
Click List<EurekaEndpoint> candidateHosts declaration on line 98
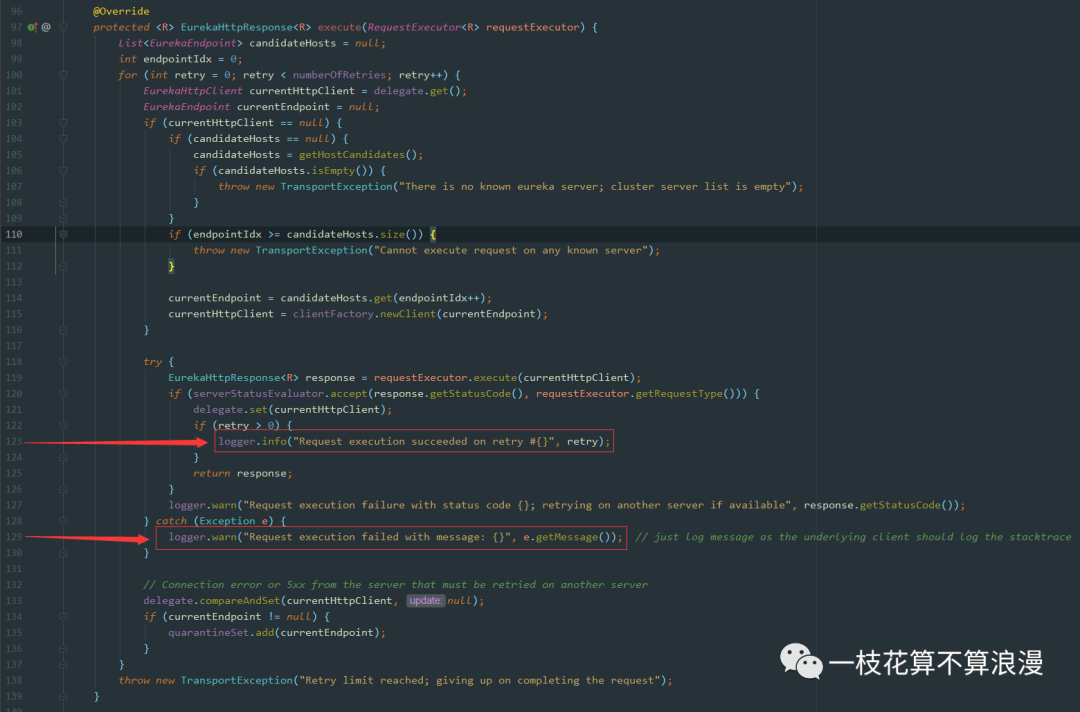click(252, 43)
